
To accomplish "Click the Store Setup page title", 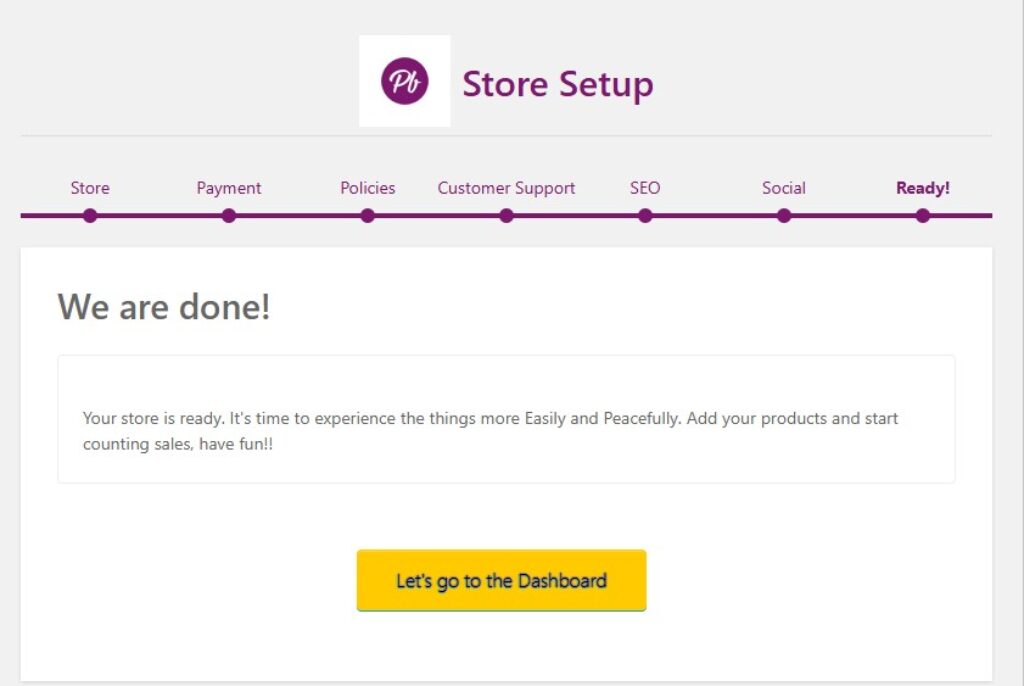I will pos(557,84).
